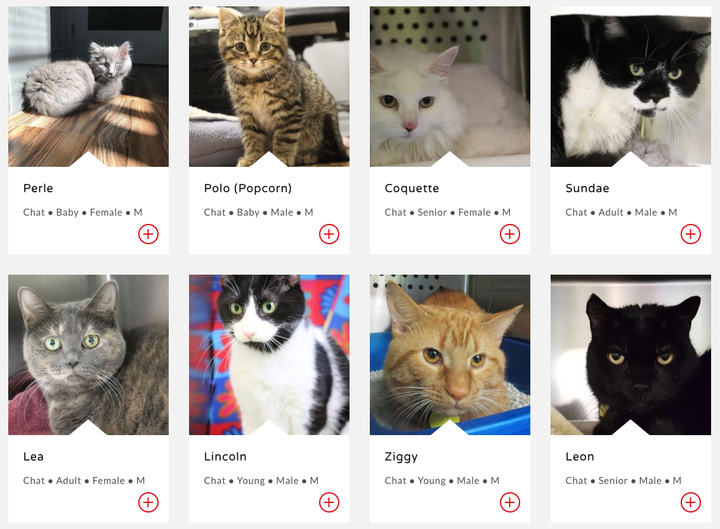Click the red plus icon on Perle's card
This screenshot has height=529, width=720.
(148, 234)
